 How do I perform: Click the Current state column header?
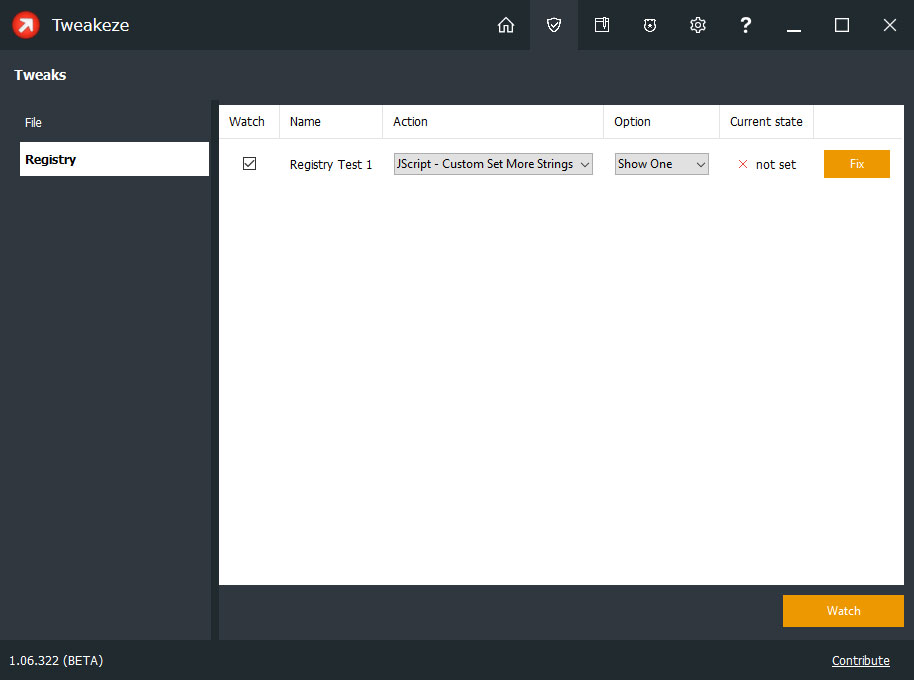click(765, 121)
